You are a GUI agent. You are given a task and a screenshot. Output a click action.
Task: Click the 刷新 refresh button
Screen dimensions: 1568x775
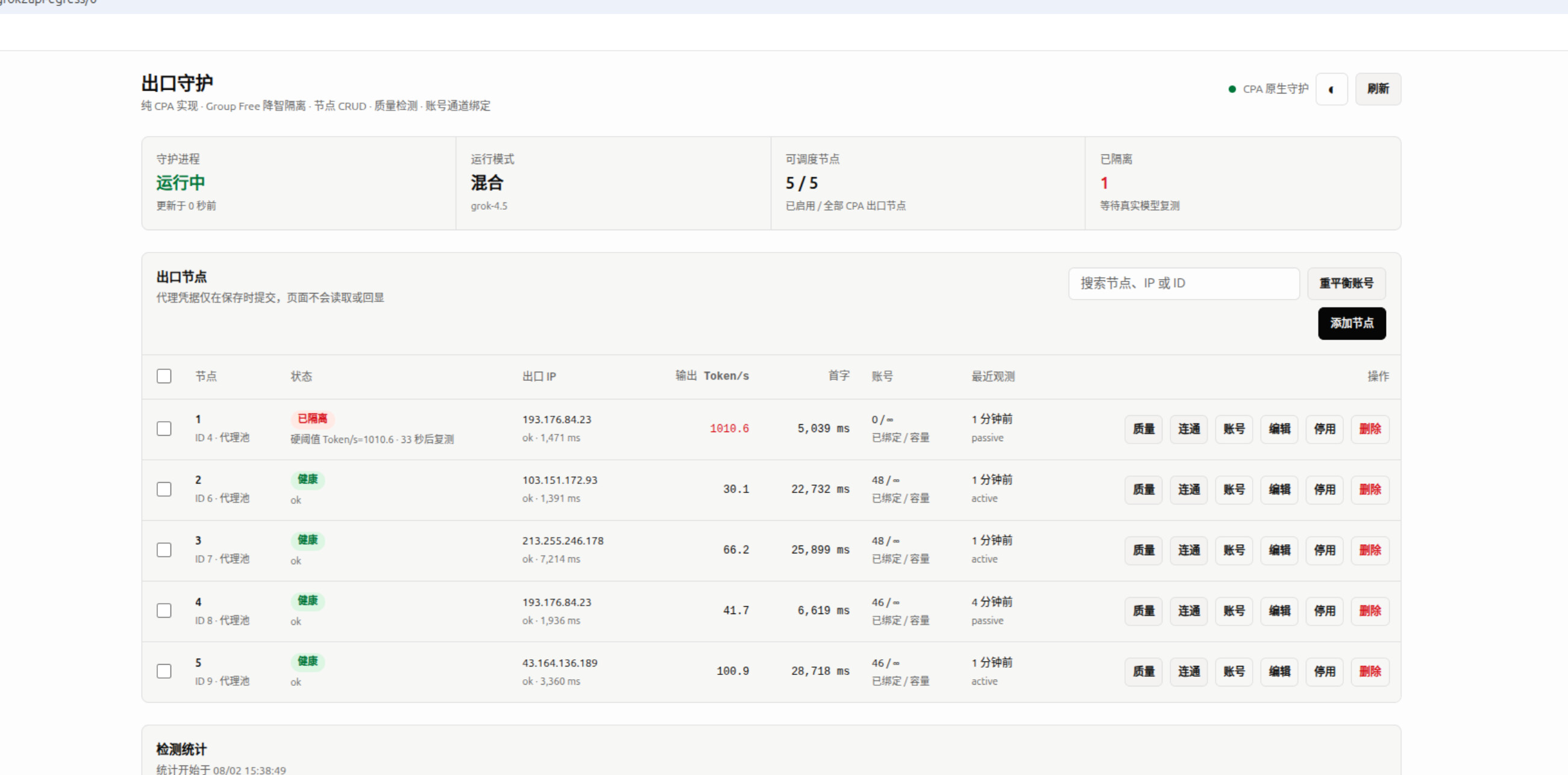1378,89
